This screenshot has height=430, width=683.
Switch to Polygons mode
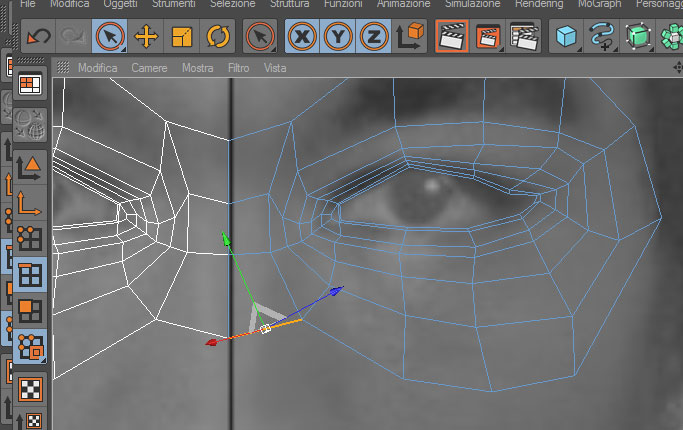(30, 310)
